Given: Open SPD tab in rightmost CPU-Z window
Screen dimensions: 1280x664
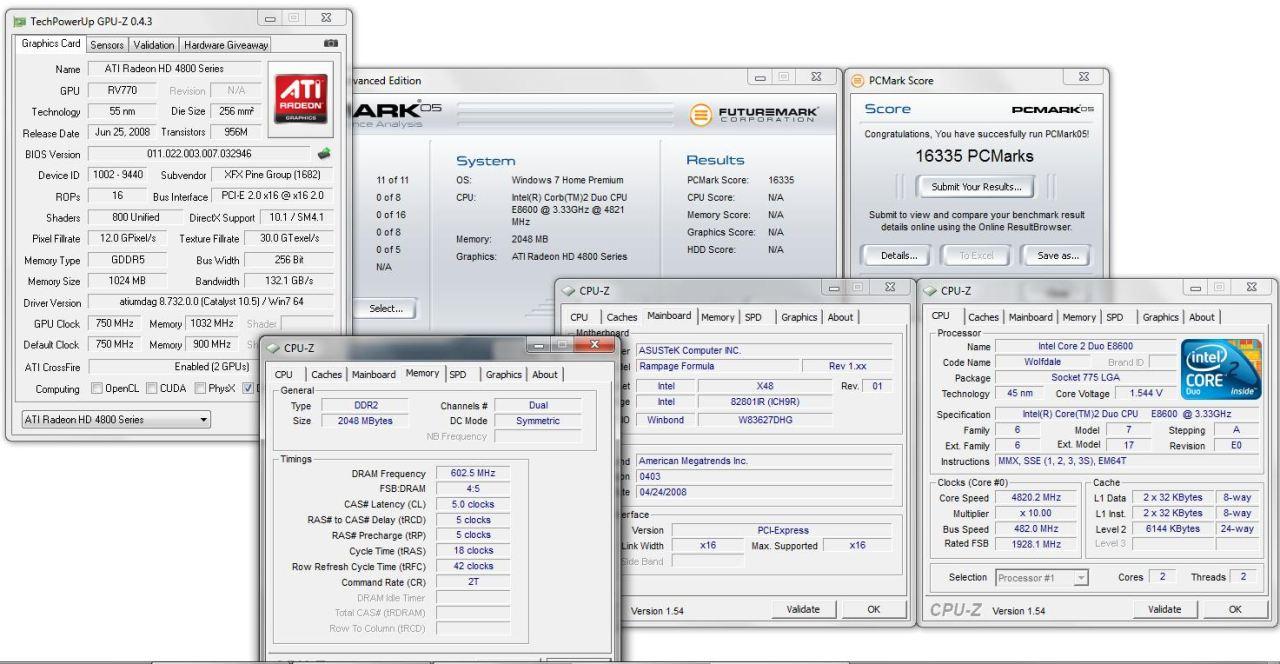Looking at the screenshot, I should point(1117,317).
